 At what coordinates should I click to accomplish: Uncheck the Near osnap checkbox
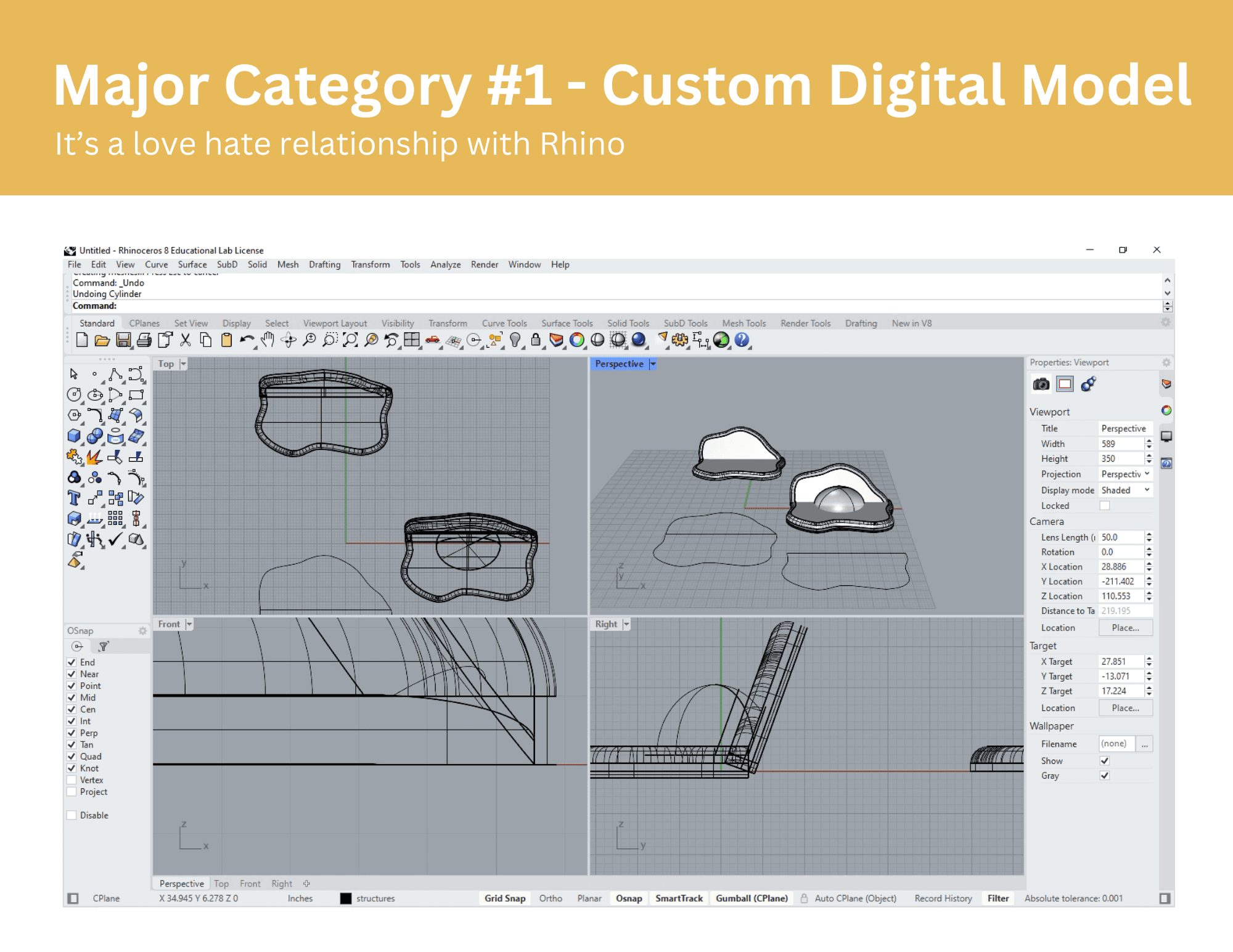[72, 674]
